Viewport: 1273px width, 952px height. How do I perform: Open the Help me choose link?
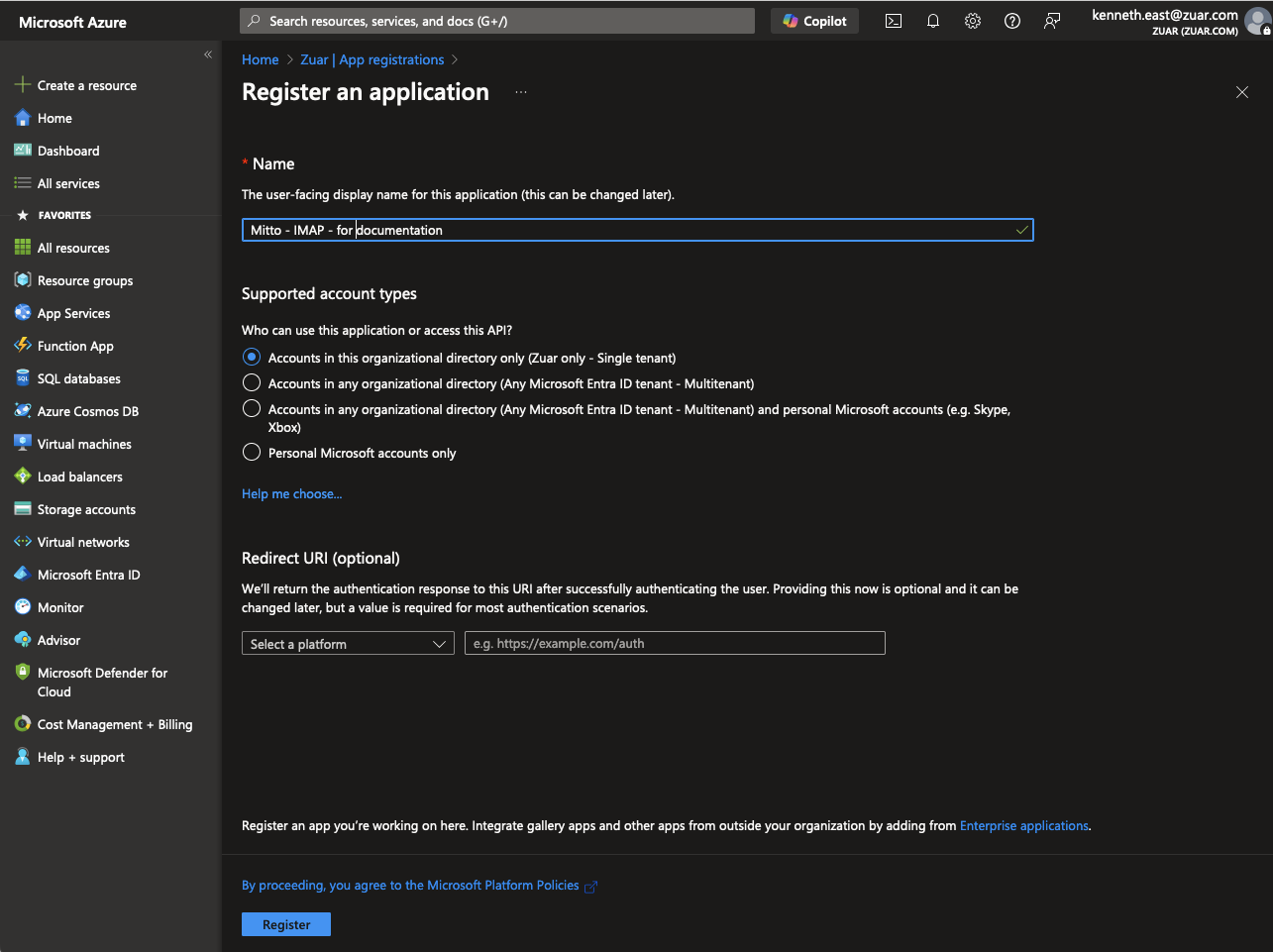(291, 493)
